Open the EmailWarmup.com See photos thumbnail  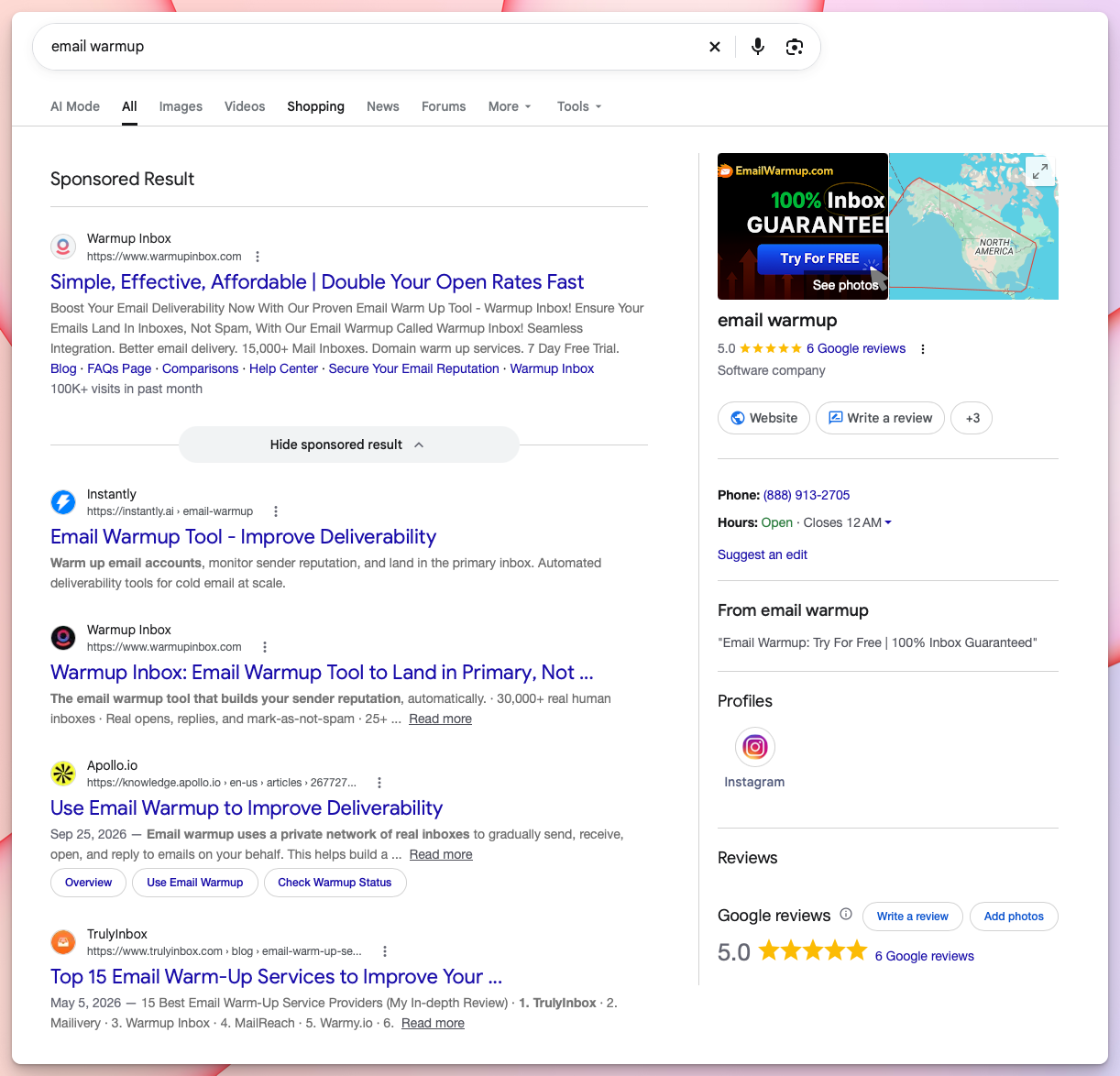tap(803, 226)
